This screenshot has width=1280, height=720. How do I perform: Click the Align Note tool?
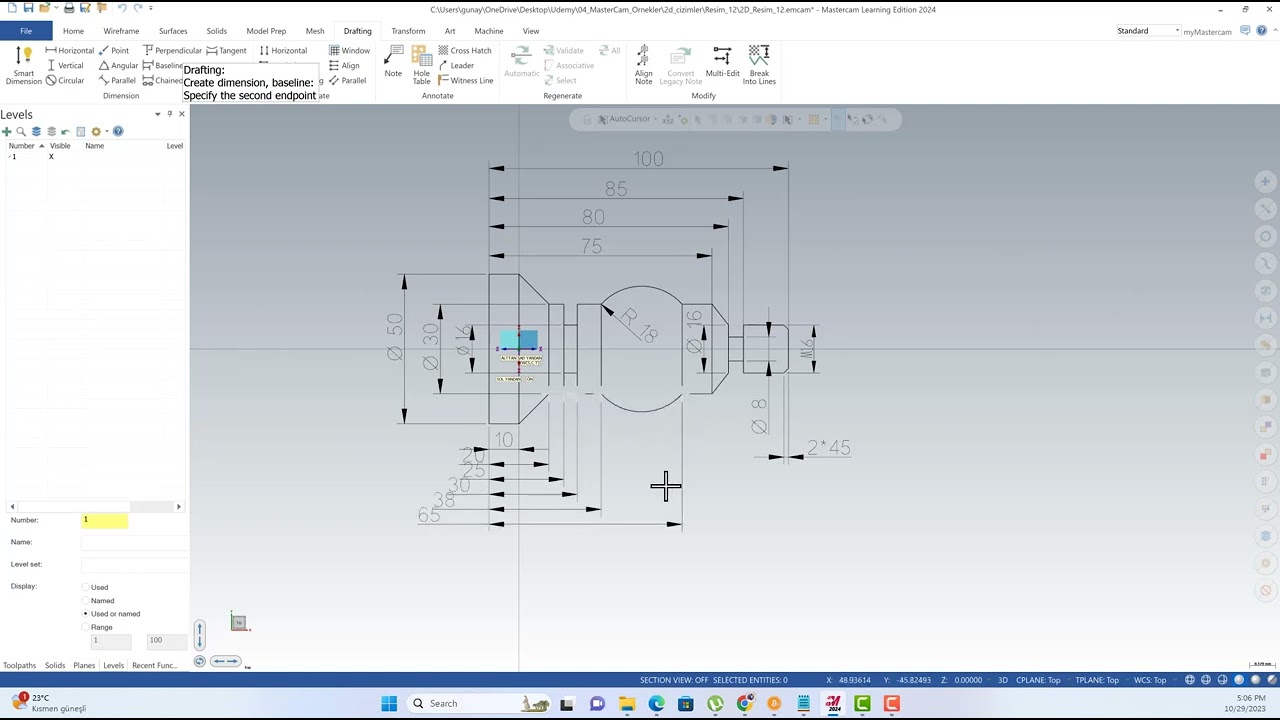coord(643,65)
